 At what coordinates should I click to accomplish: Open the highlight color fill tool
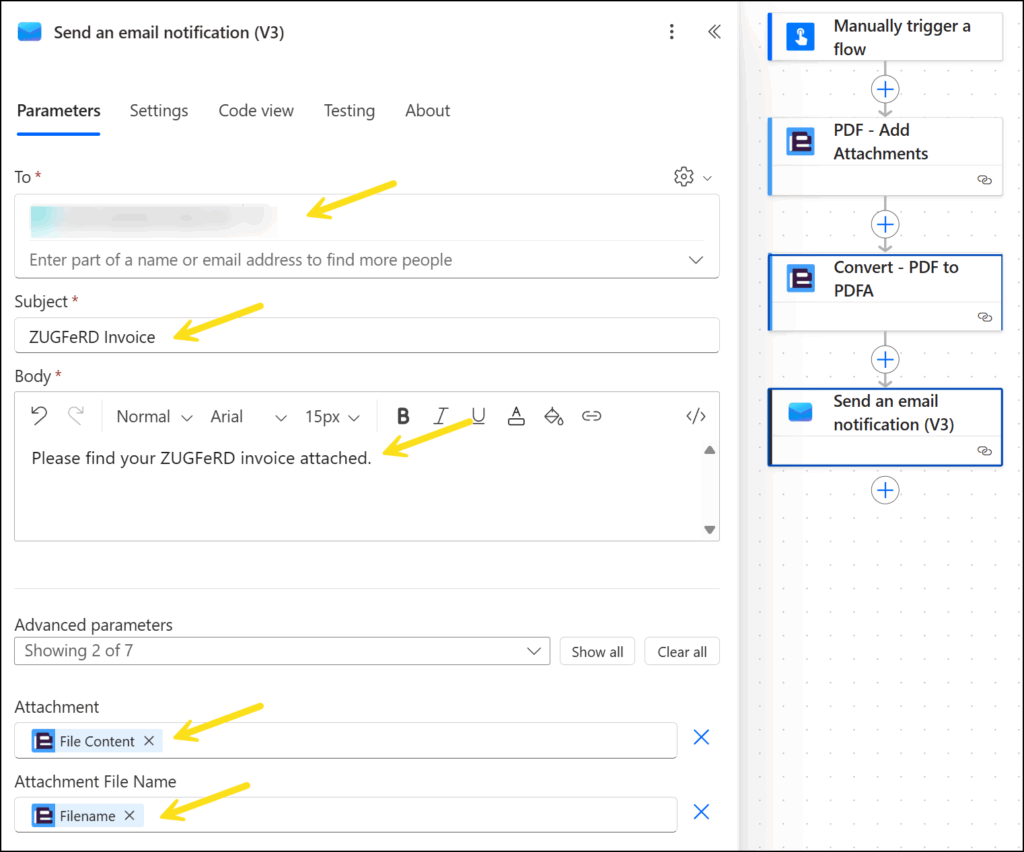click(553, 416)
